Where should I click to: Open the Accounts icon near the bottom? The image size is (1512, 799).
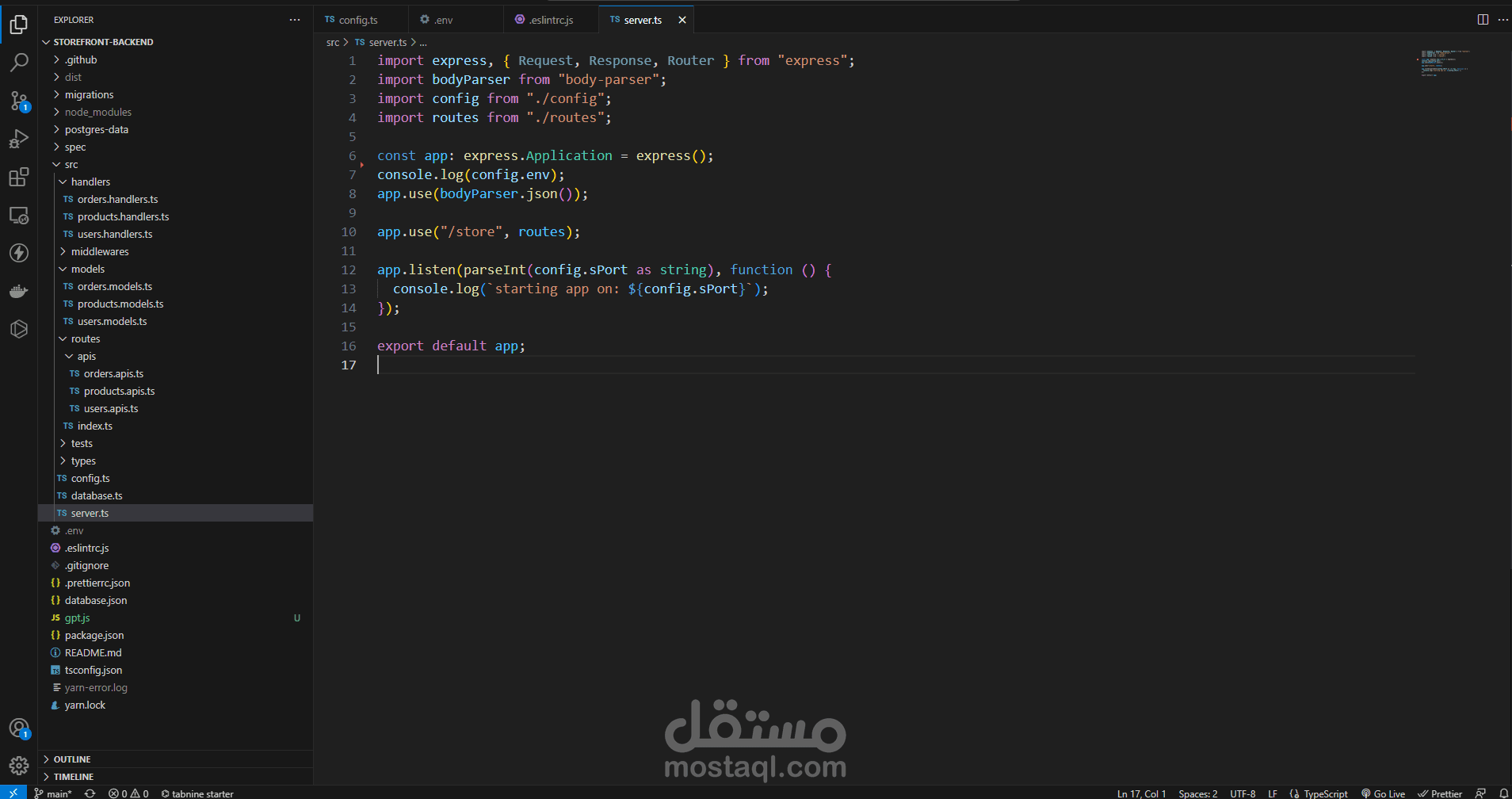(x=19, y=728)
